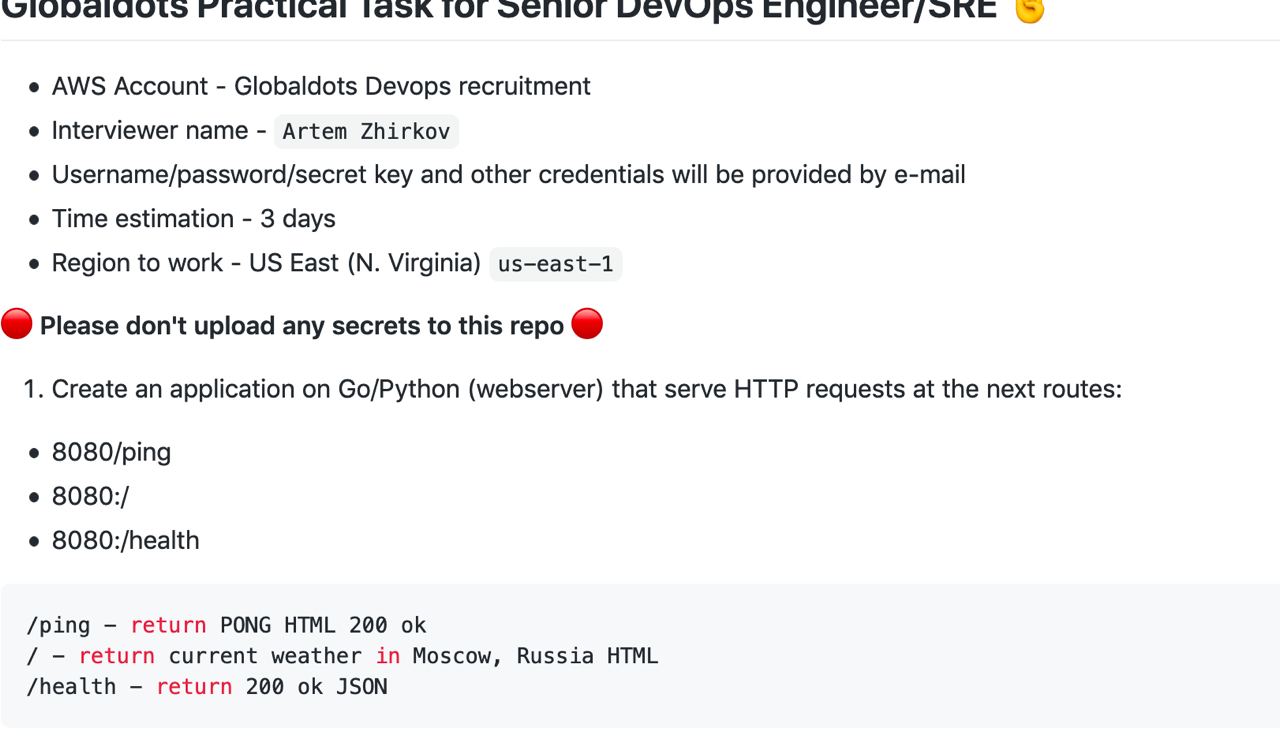Click the "8080:/health" route bullet
Image resolution: width=1280 pixels, height=743 pixels.
(x=125, y=540)
